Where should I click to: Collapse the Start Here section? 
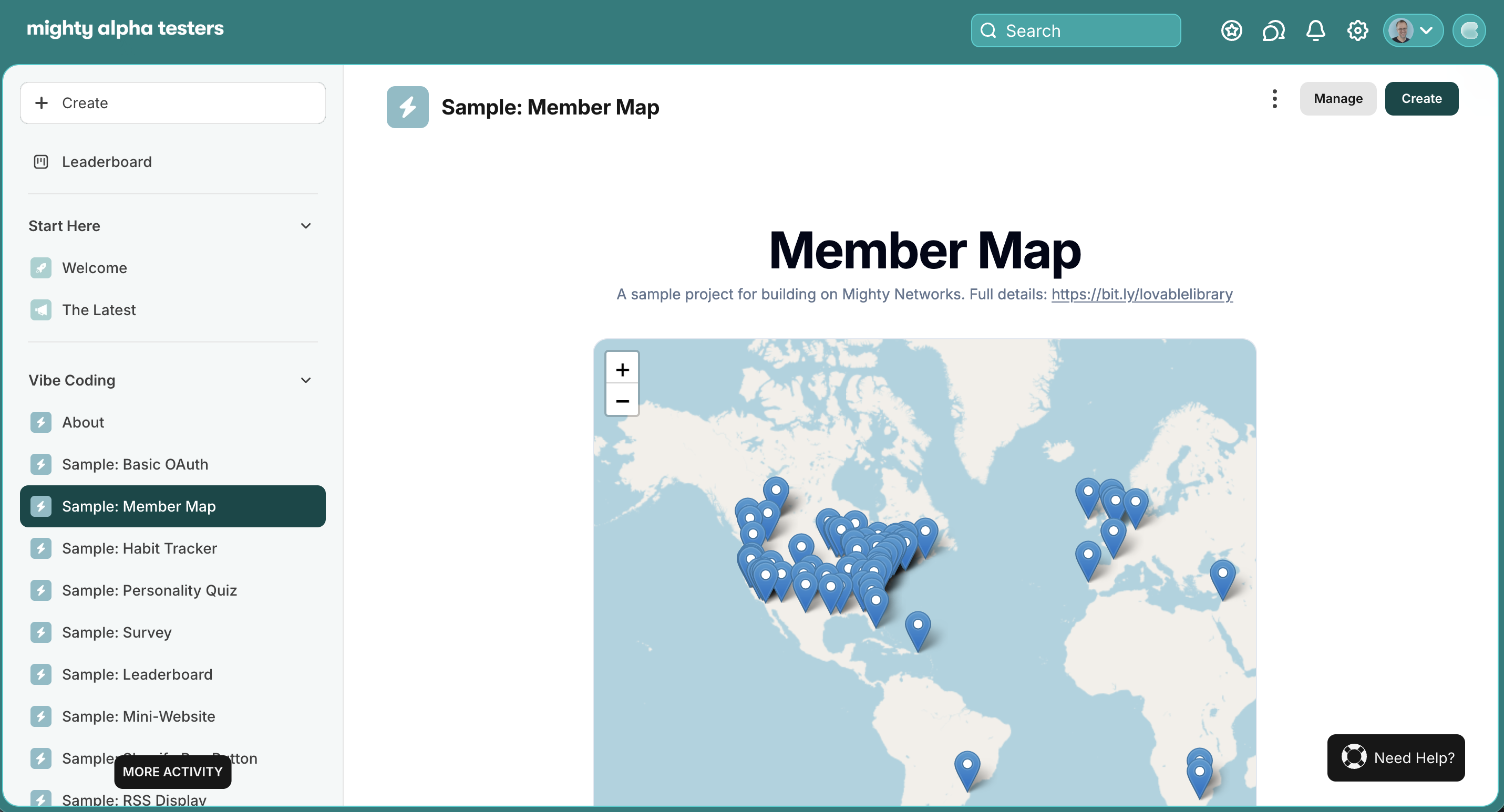(305, 226)
